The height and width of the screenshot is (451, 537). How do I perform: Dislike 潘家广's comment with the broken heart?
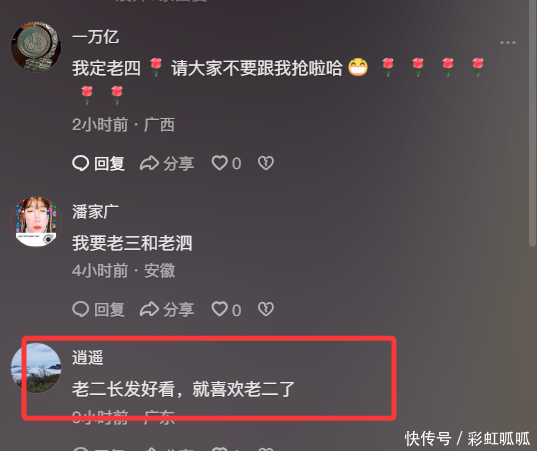266,309
